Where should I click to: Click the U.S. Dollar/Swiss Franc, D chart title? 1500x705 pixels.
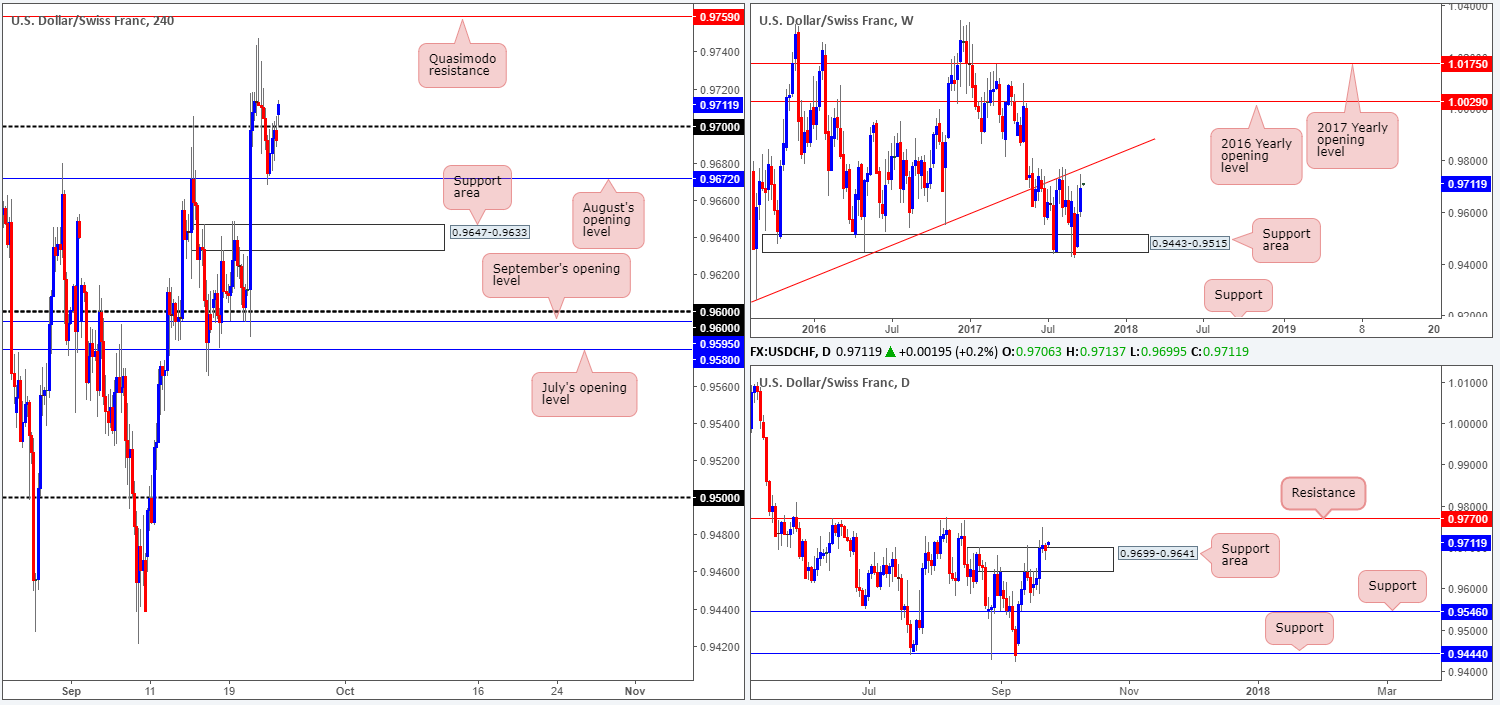(x=834, y=383)
